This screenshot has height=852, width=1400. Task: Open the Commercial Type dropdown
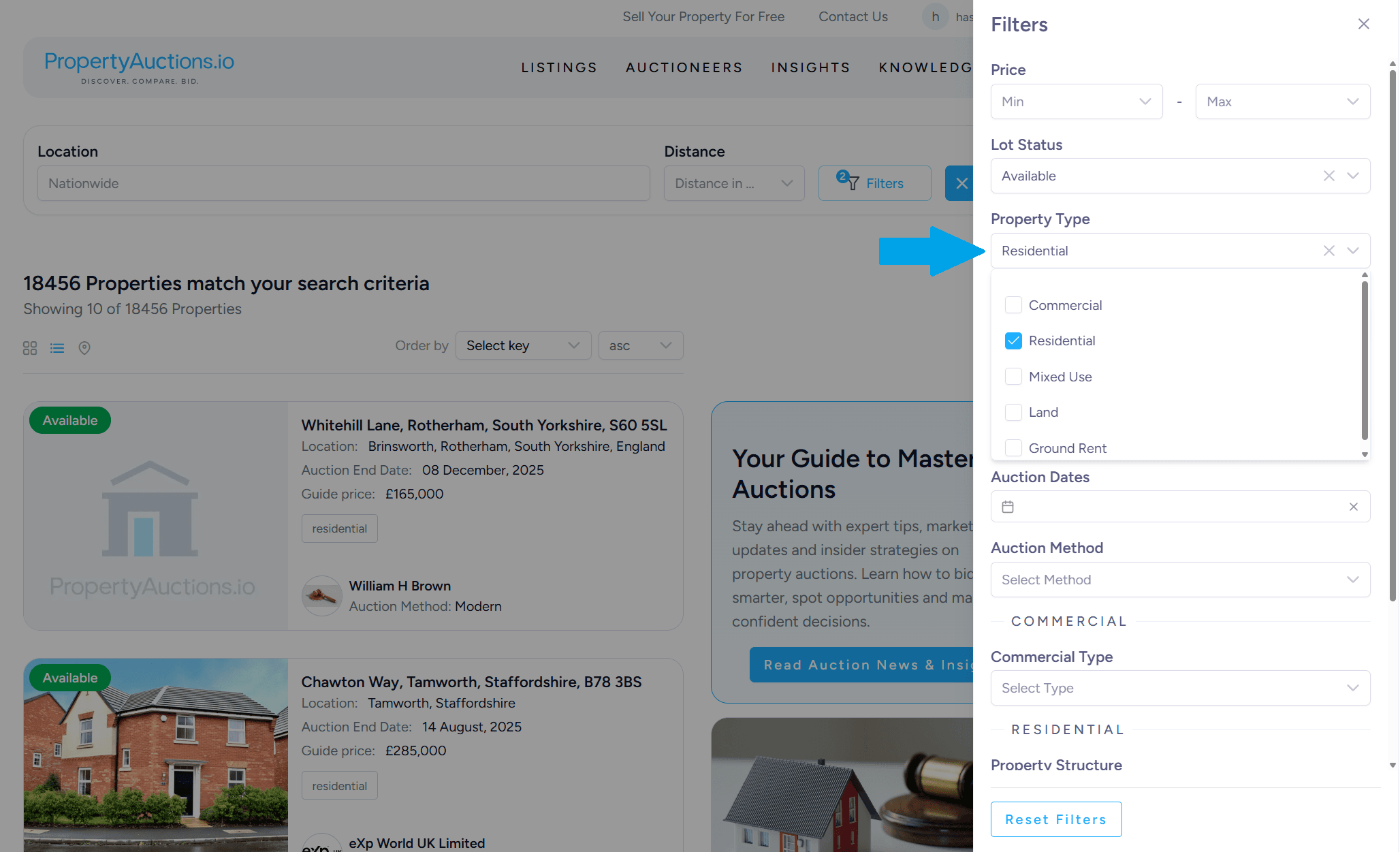1179,688
